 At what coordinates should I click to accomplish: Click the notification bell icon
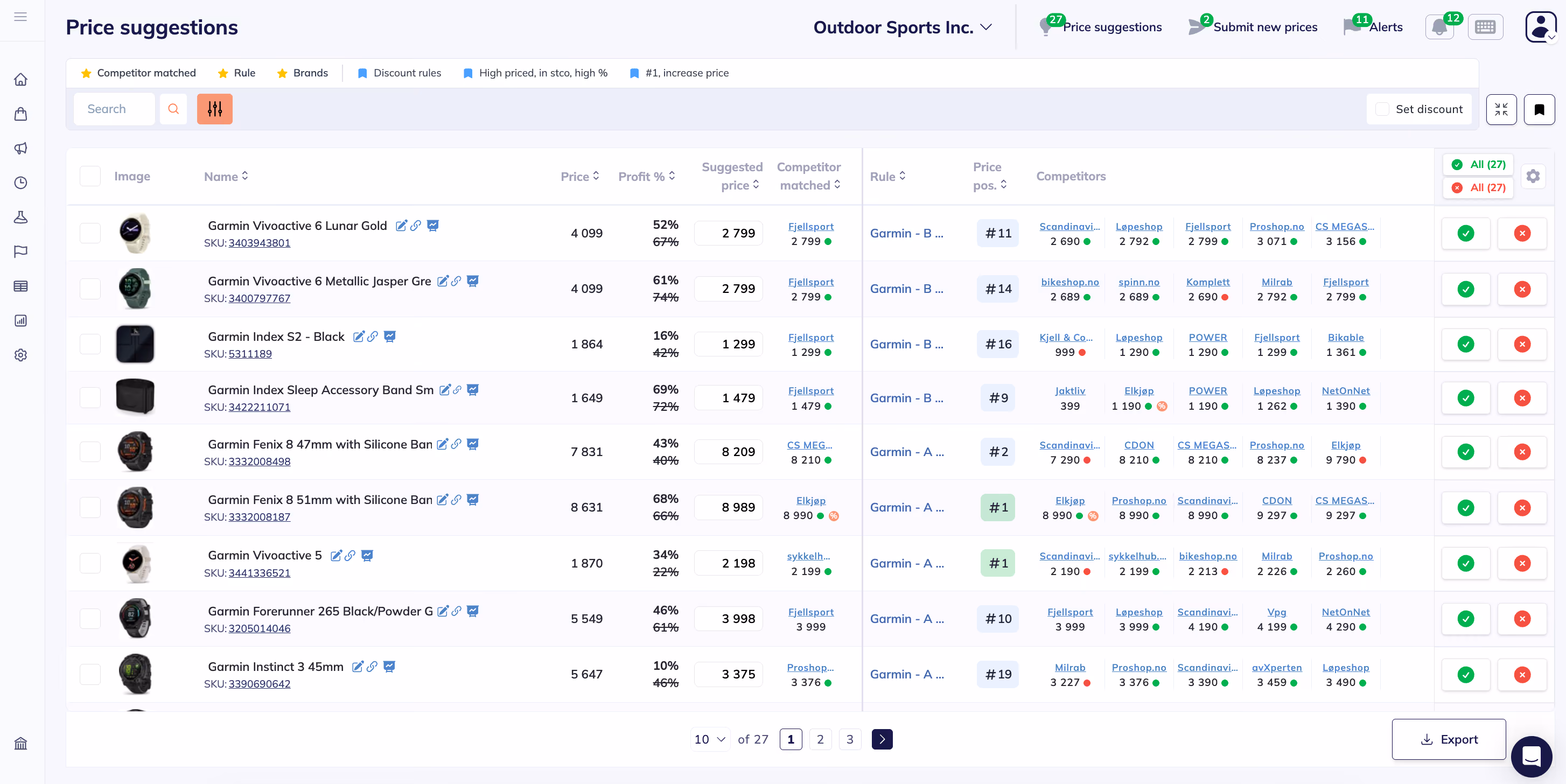1439,27
